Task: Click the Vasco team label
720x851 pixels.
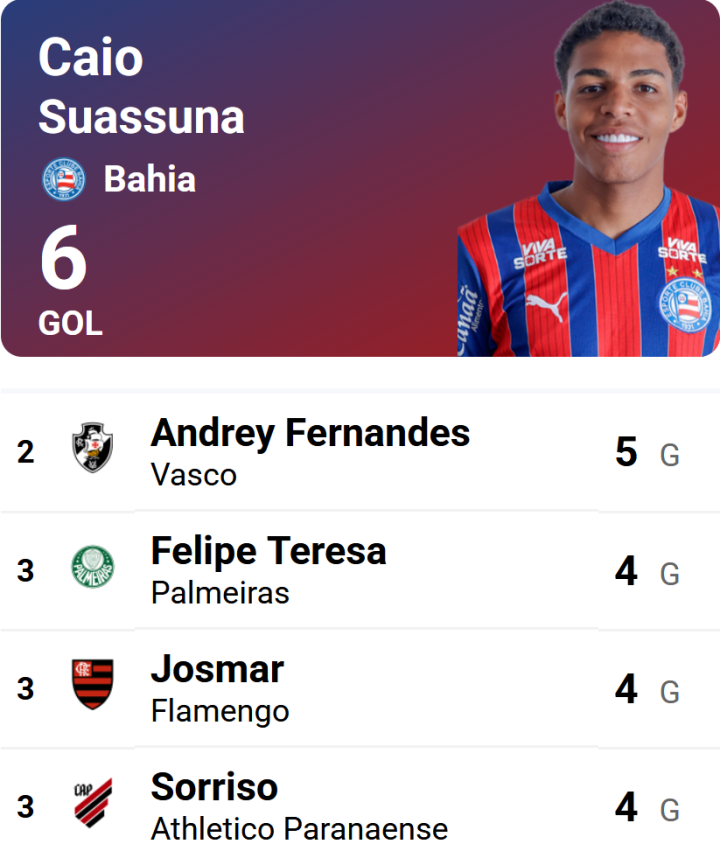Action: [193, 474]
